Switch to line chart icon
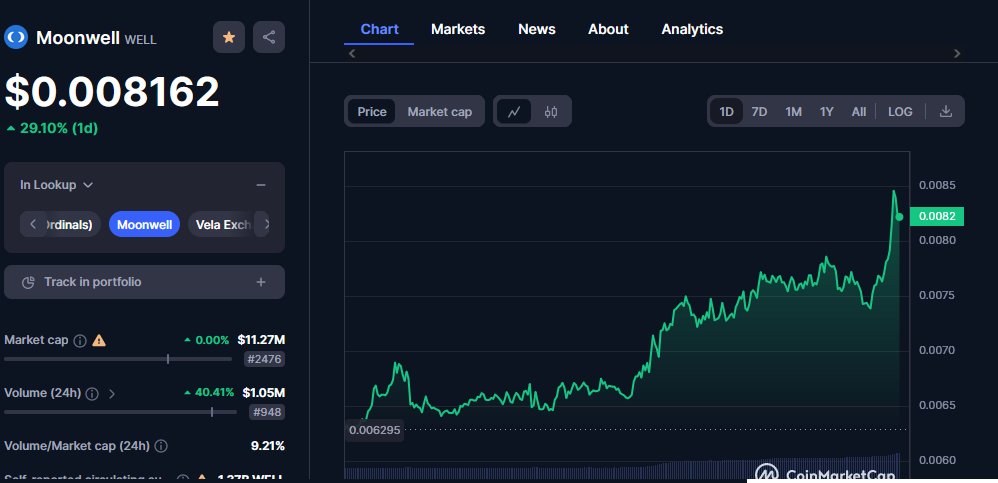The image size is (998, 483). pyautogui.click(x=514, y=112)
